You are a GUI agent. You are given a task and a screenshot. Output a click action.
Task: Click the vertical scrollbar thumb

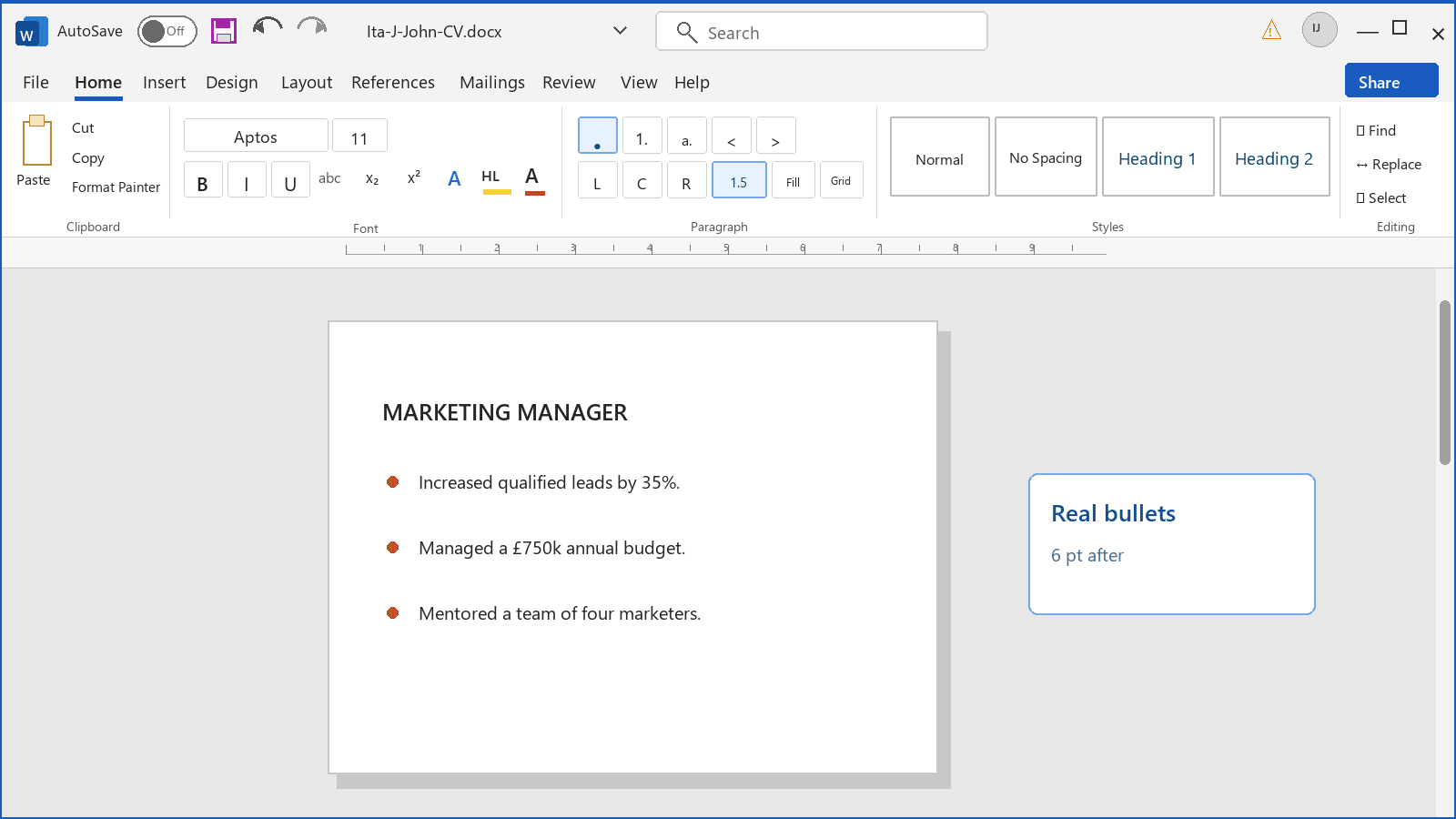tap(1445, 382)
